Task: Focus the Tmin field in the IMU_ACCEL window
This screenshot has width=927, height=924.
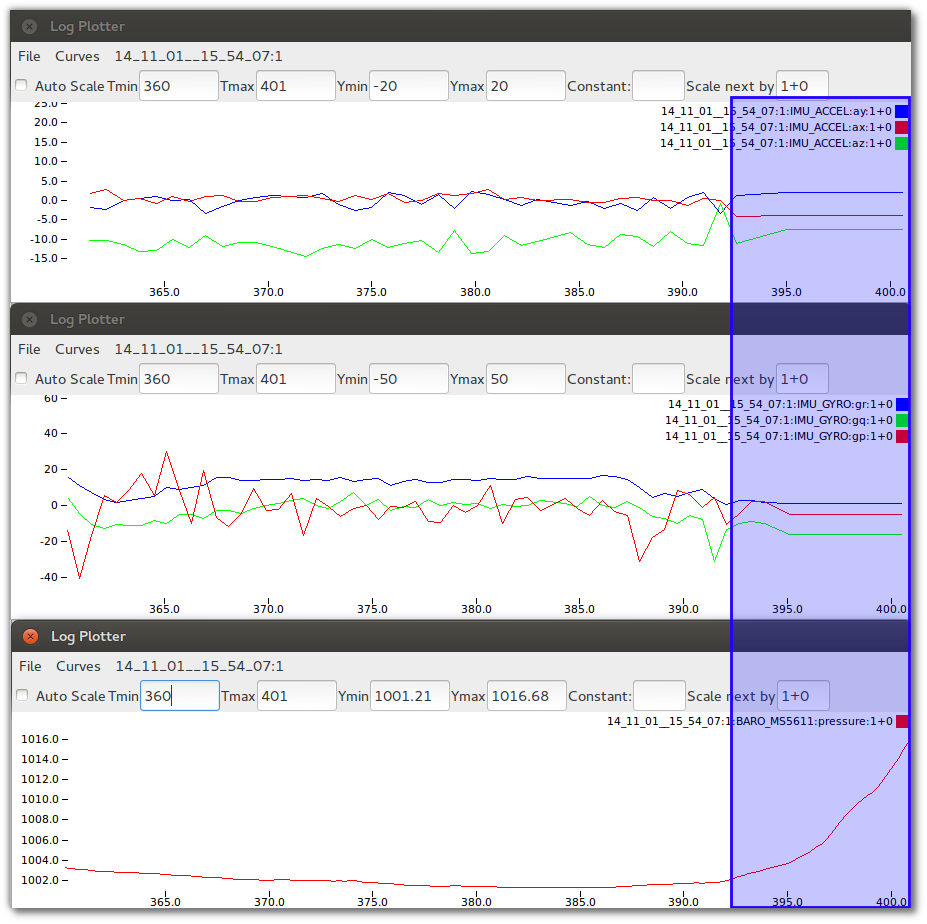Action: coord(179,86)
